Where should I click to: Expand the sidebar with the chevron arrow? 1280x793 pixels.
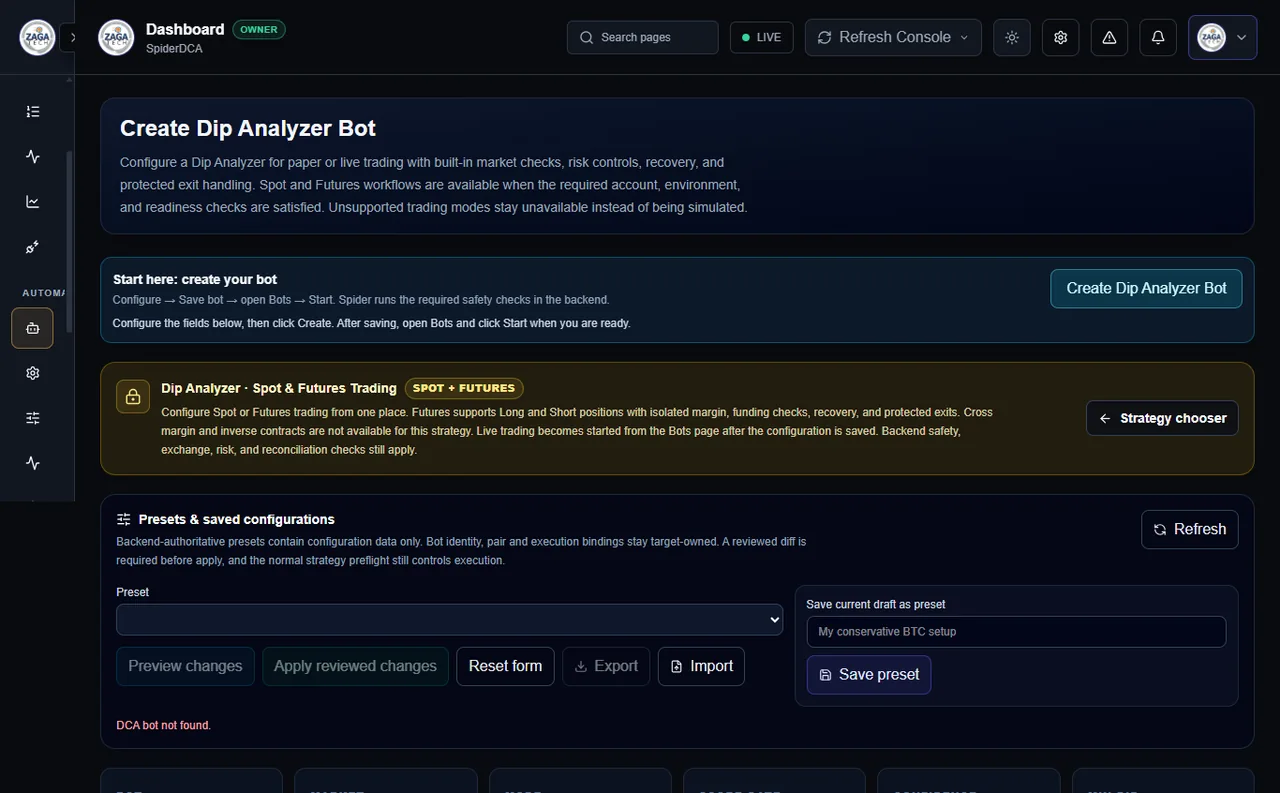pos(73,38)
